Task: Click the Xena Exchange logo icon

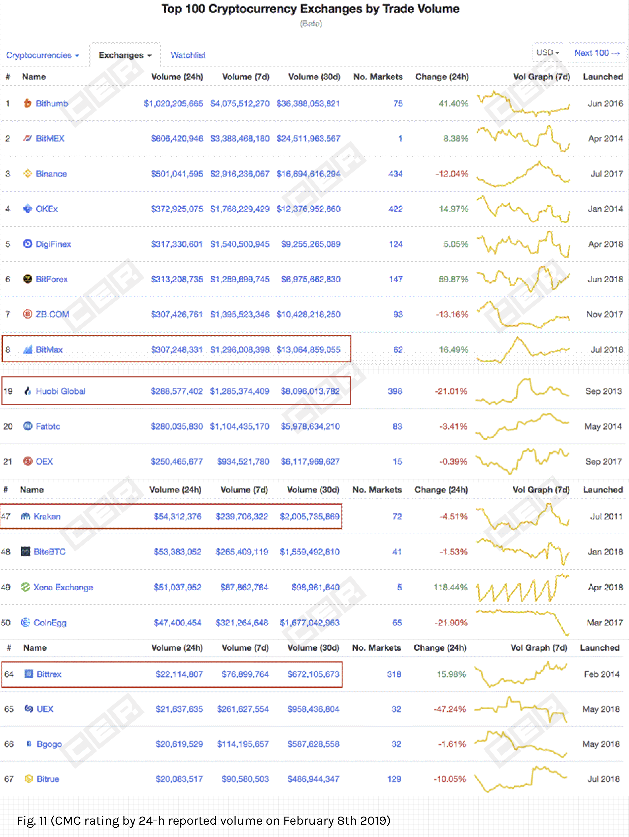Action: [25, 587]
